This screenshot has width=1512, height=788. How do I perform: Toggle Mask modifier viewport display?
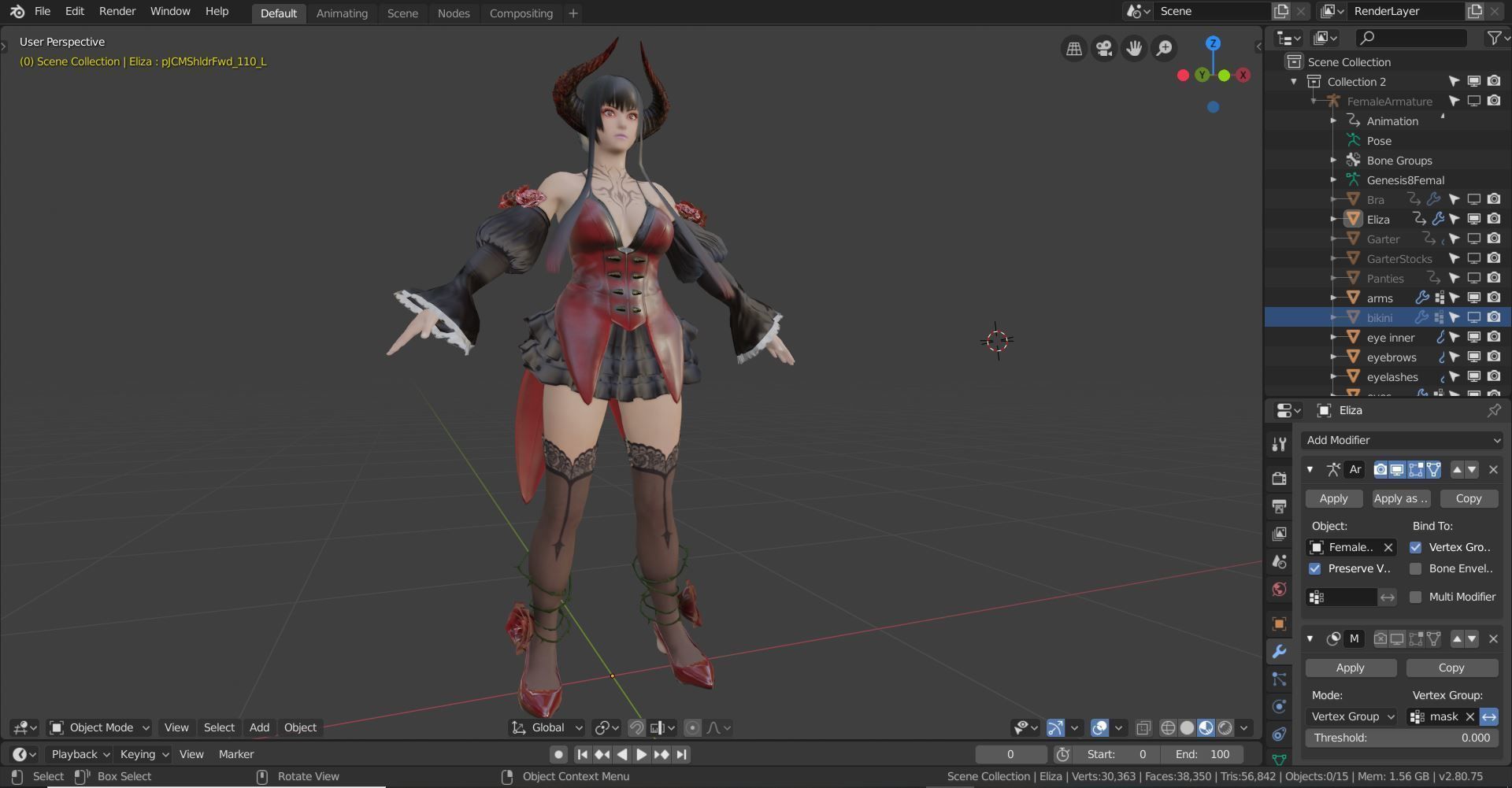click(x=1397, y=638)
